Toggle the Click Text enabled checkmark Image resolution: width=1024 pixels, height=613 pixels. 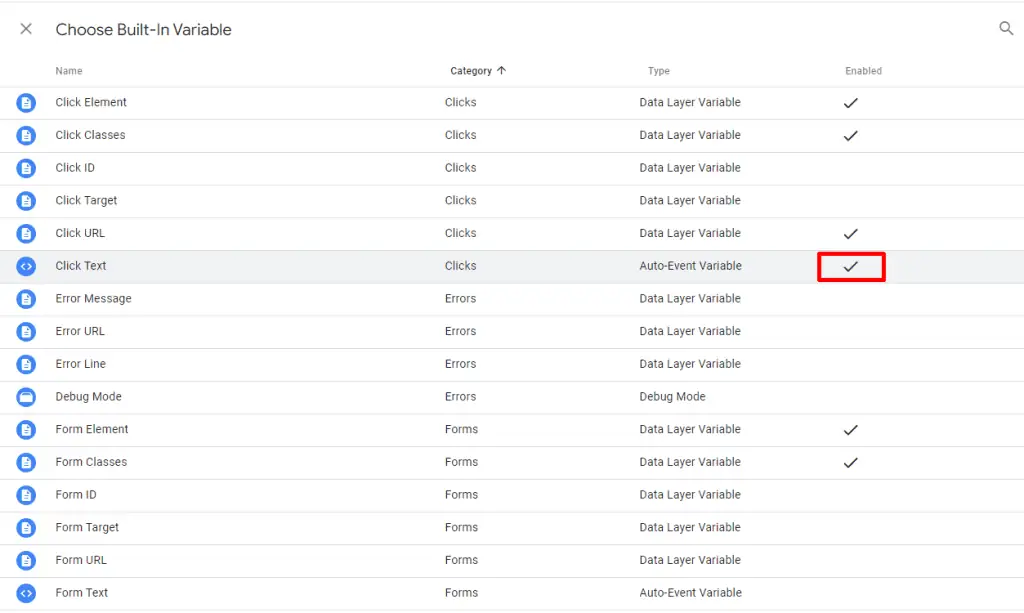click(851, 267)
